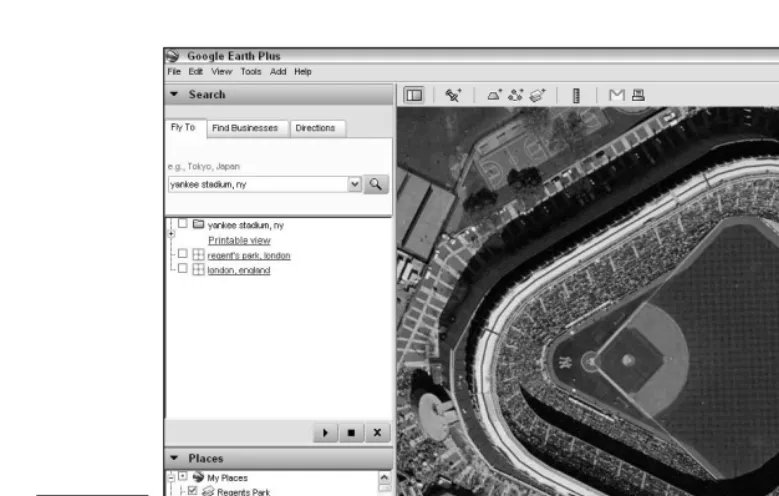Collapse the My Places tree node
The width and height of the screenshot is (779, 496).
click(171, 477)
